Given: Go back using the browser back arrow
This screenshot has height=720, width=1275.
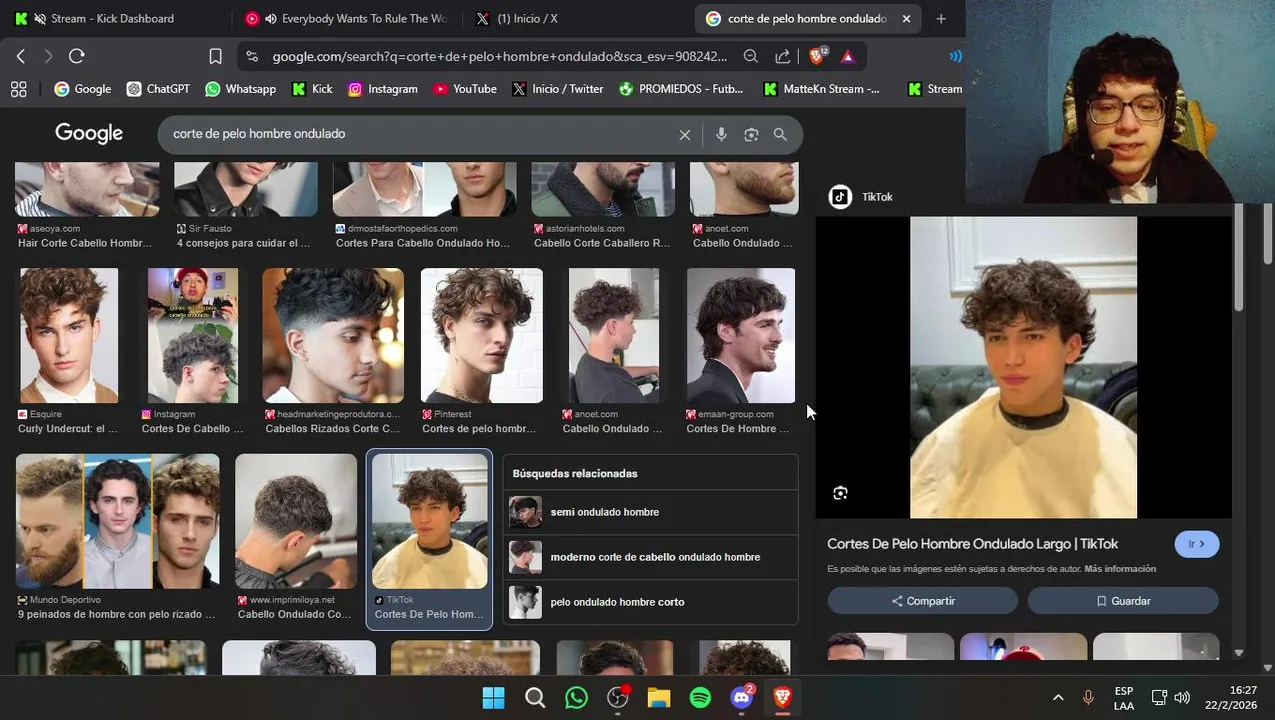Looking at the screenshot, I should point(21,57).
